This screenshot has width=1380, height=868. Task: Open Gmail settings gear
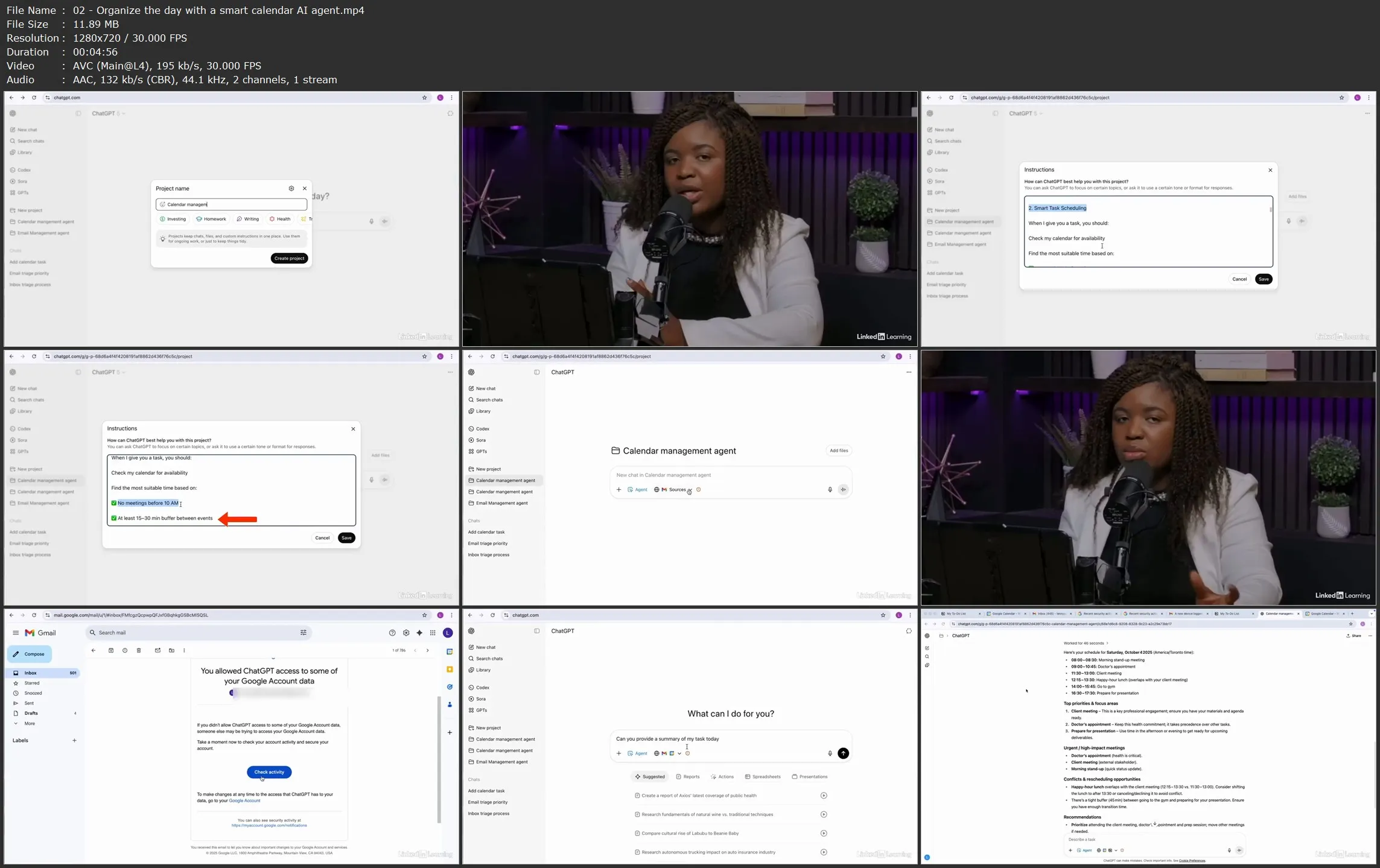(406, 633)
